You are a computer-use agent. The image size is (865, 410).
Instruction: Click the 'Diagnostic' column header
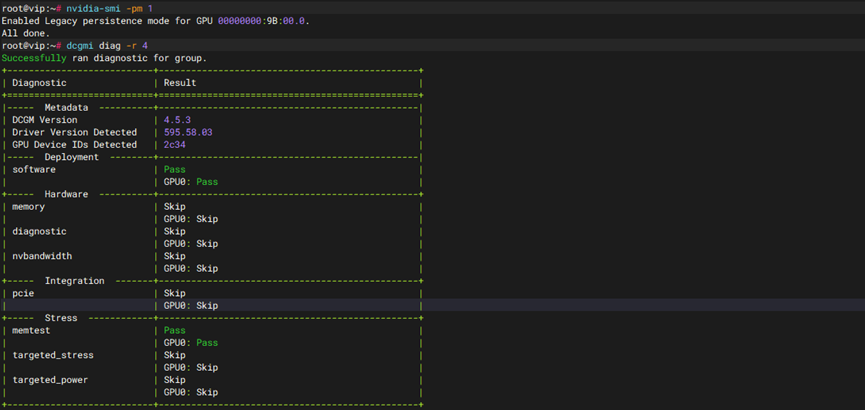pos(39,83)
